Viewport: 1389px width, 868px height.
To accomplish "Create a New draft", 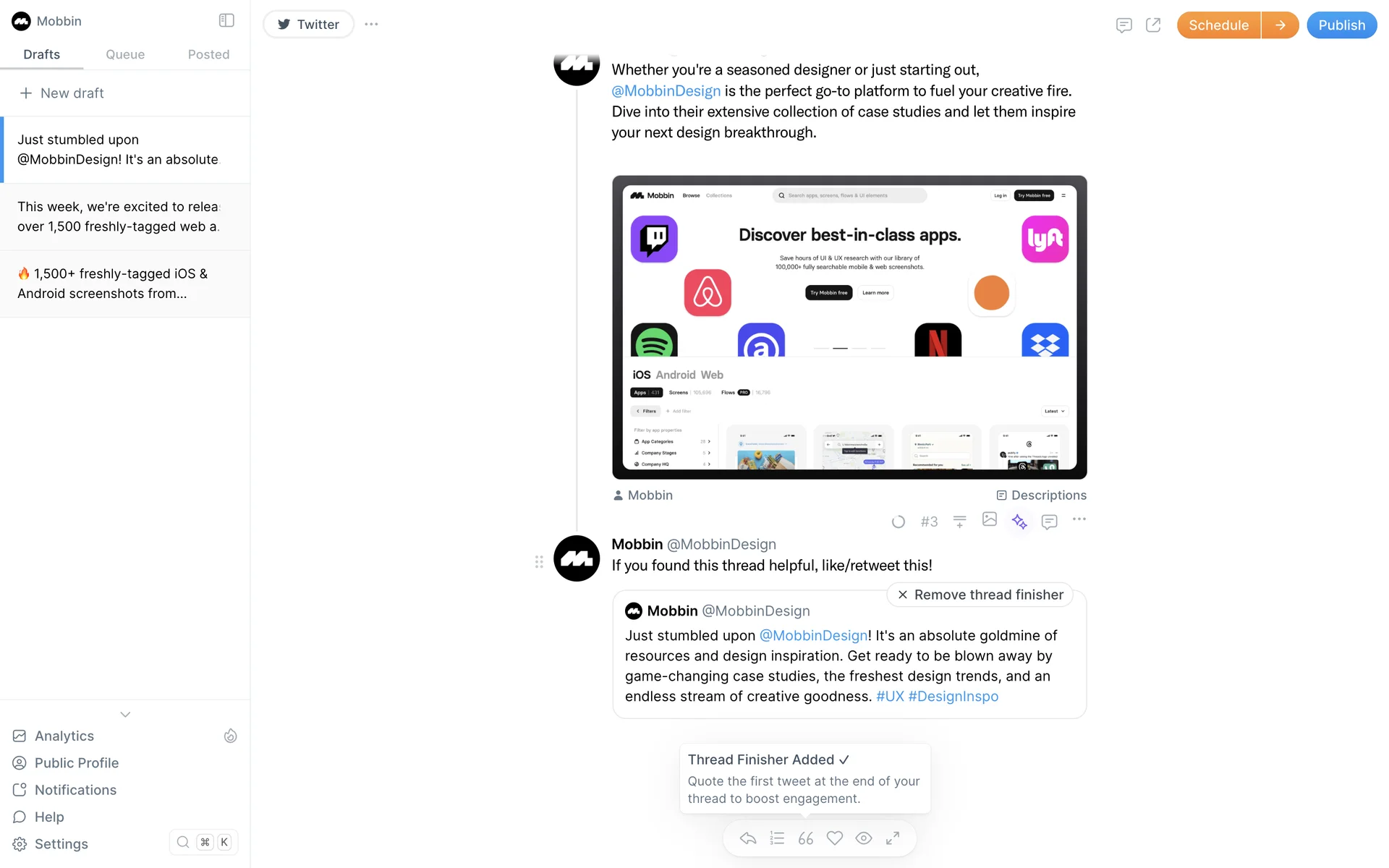I will (x=62, y=93).
